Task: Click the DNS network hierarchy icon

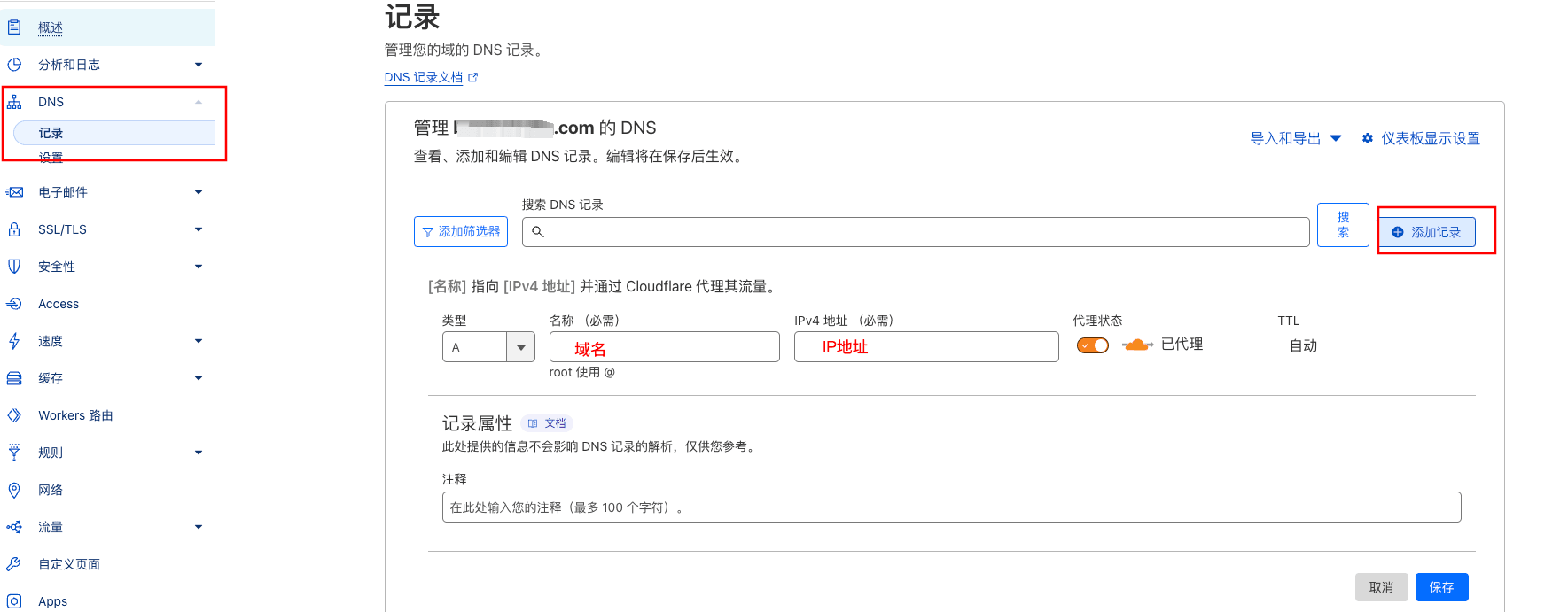Action: (14, 102)
